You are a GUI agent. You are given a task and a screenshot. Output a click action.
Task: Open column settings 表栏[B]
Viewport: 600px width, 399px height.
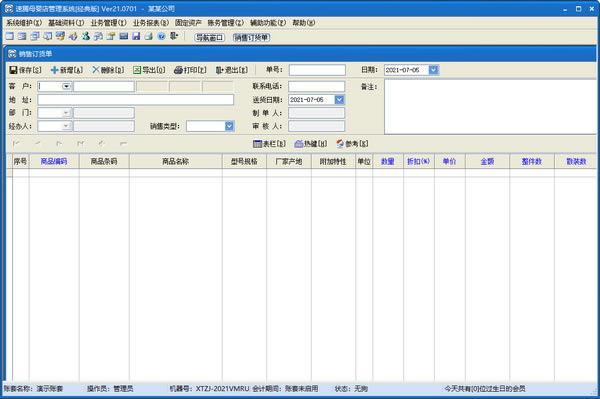(x=269, y=144)
